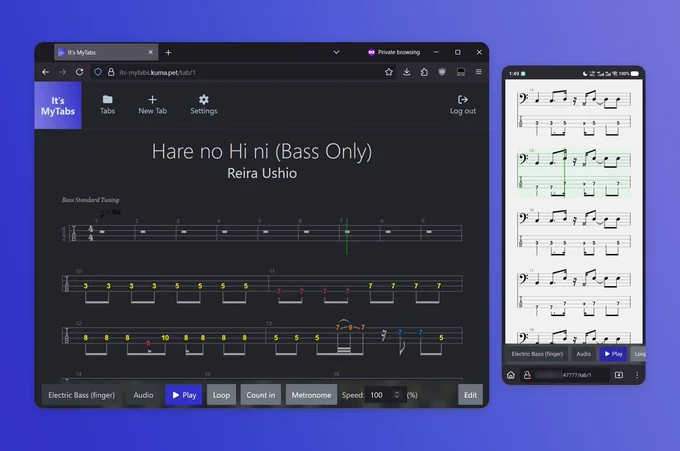The width and height of the screenshot is (680, 451).
Task: Log out using the header icon
Action: tap(463, 105)
